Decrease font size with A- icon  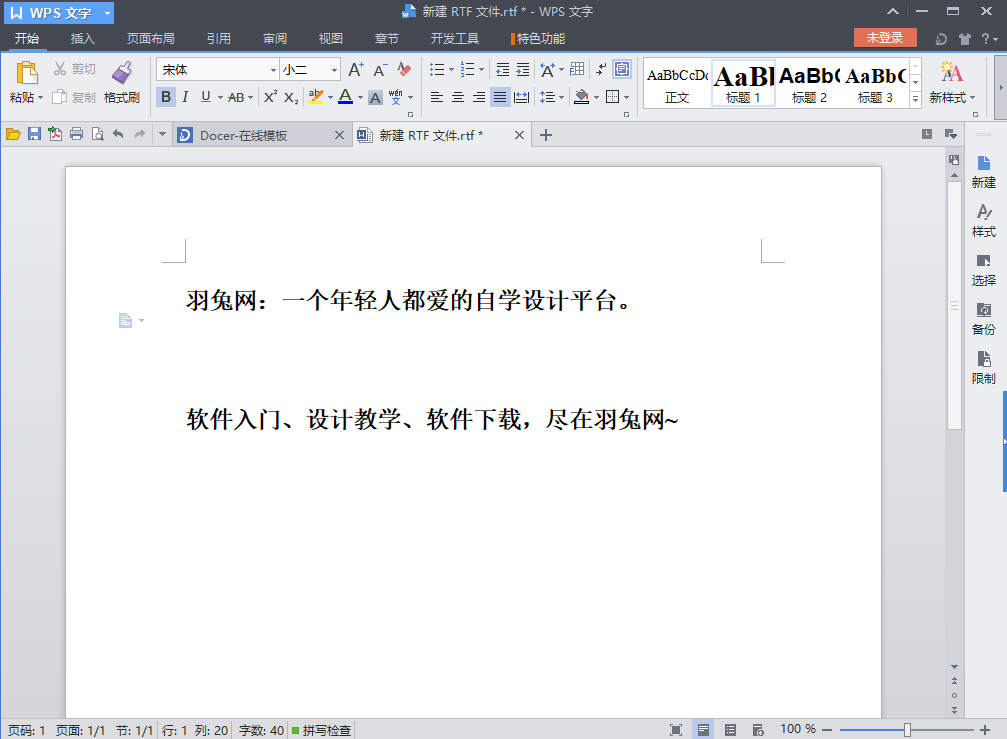(x=380, y=69)
